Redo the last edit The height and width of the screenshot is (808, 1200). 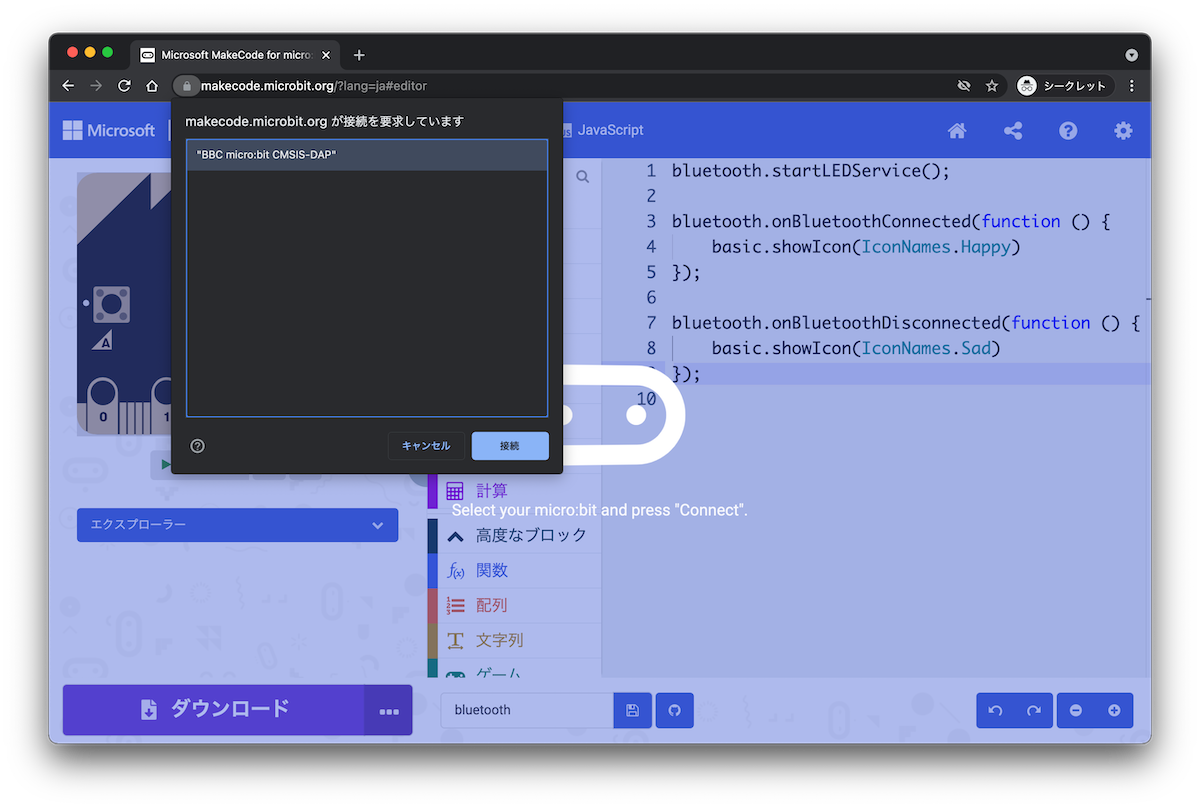(1033, 710)
